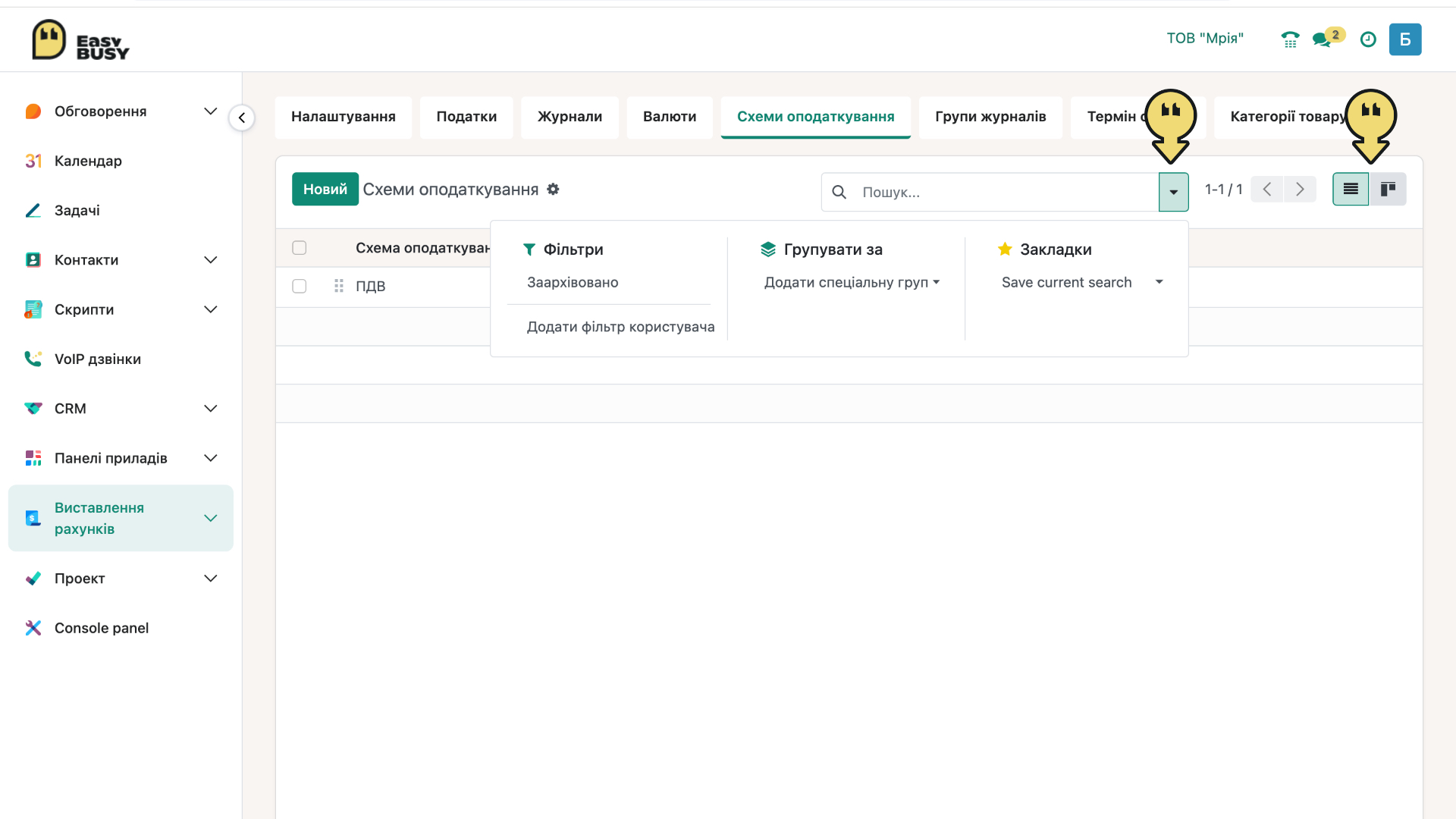Expand the Контакти chevron
Screen dimensions: 1456x819
tap(211, 260)
